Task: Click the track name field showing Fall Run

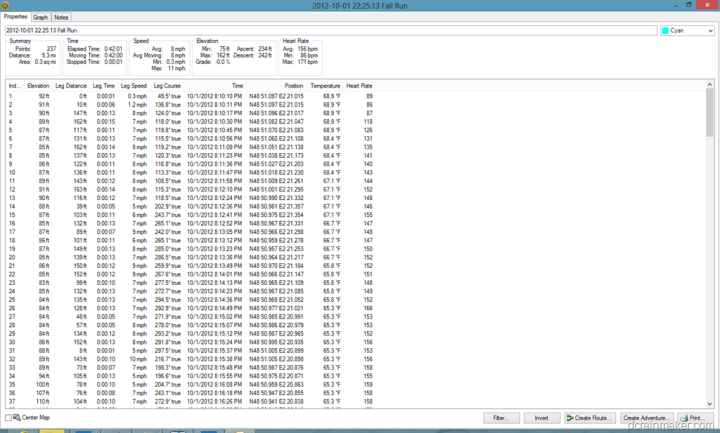Action: [x=331, y=30]
